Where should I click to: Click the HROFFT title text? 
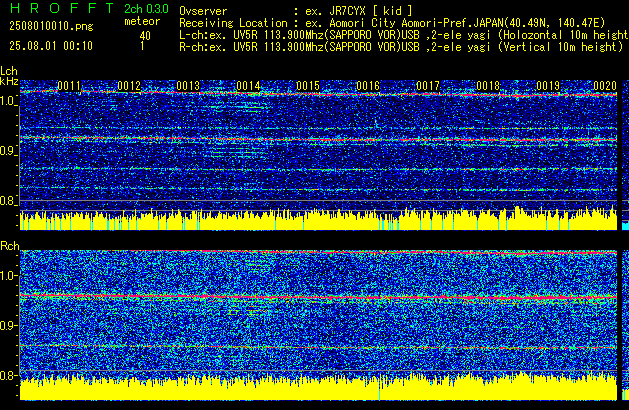[x=62, y=8]
